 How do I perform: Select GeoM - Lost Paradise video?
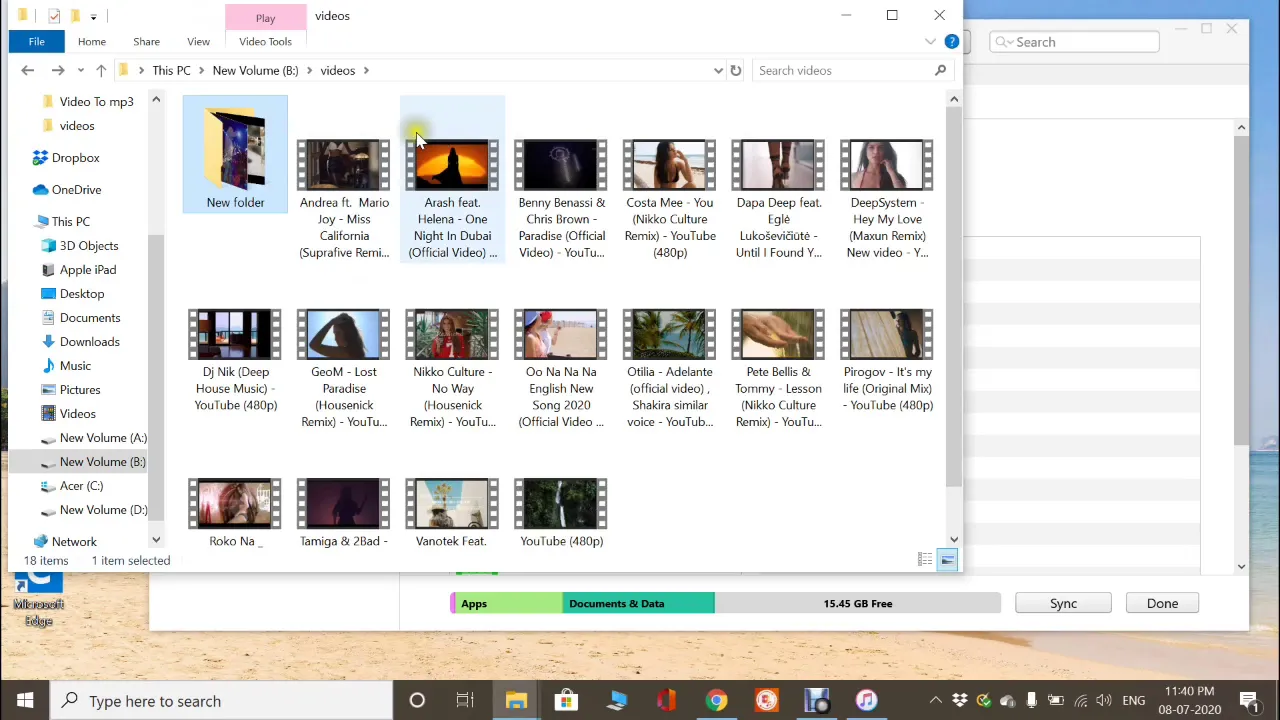point(344,369)
